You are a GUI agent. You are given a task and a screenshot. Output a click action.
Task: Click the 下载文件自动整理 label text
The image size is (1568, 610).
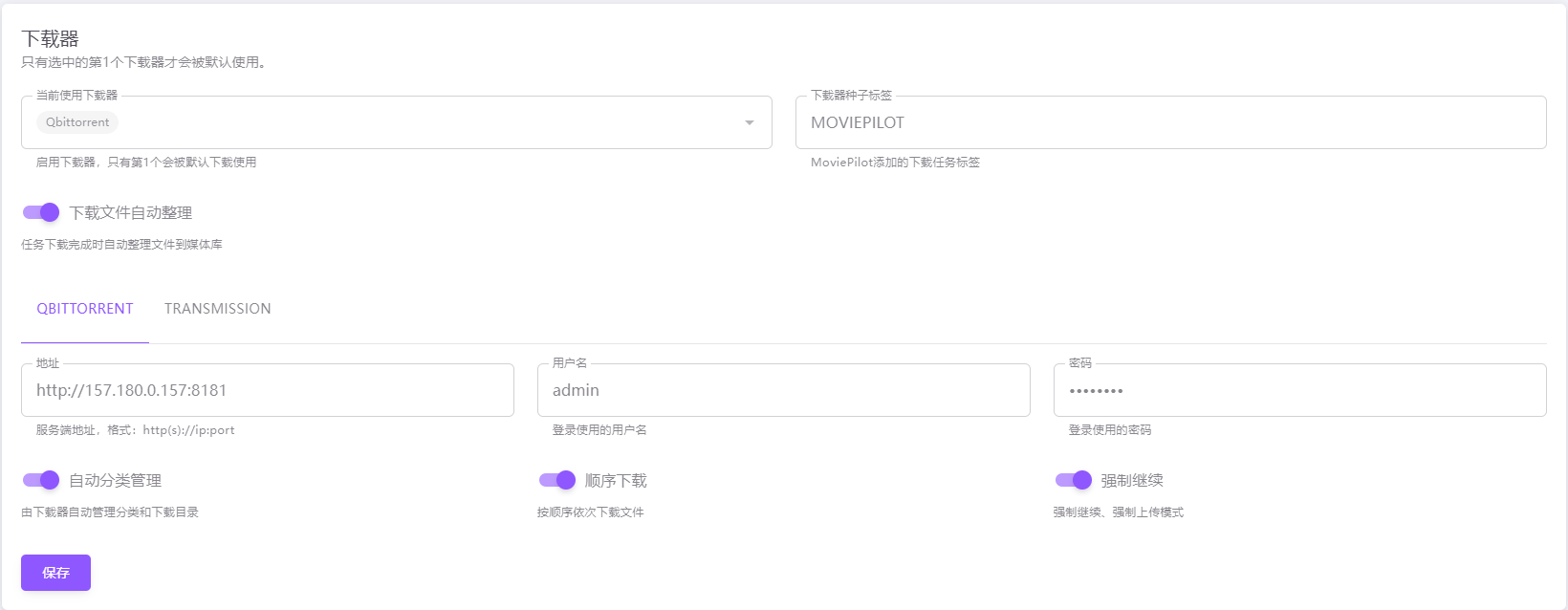click(x=130, y=213)
